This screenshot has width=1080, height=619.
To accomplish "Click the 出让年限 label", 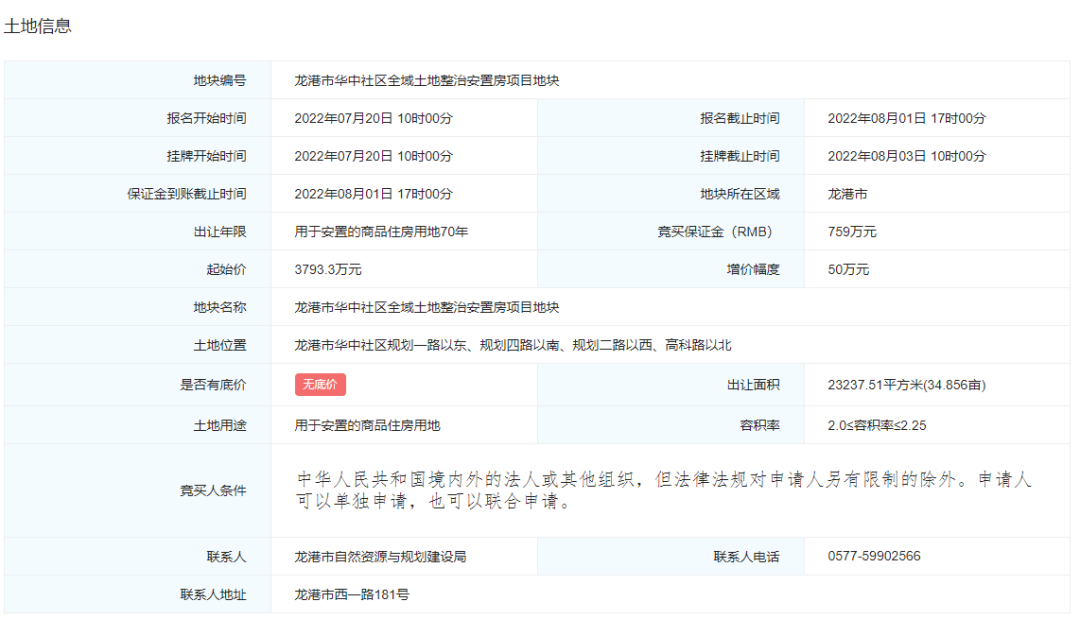I will 220,232.
